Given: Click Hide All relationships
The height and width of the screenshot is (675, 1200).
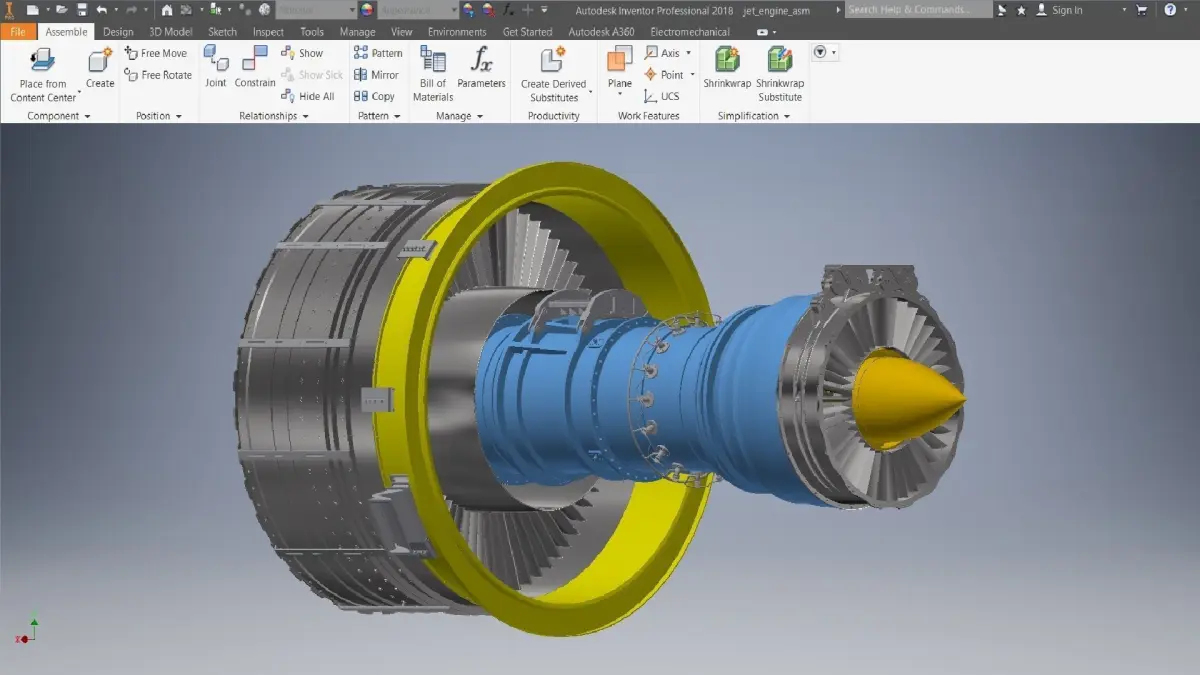Looking at the screenshot, I should (x=308, y=96).
